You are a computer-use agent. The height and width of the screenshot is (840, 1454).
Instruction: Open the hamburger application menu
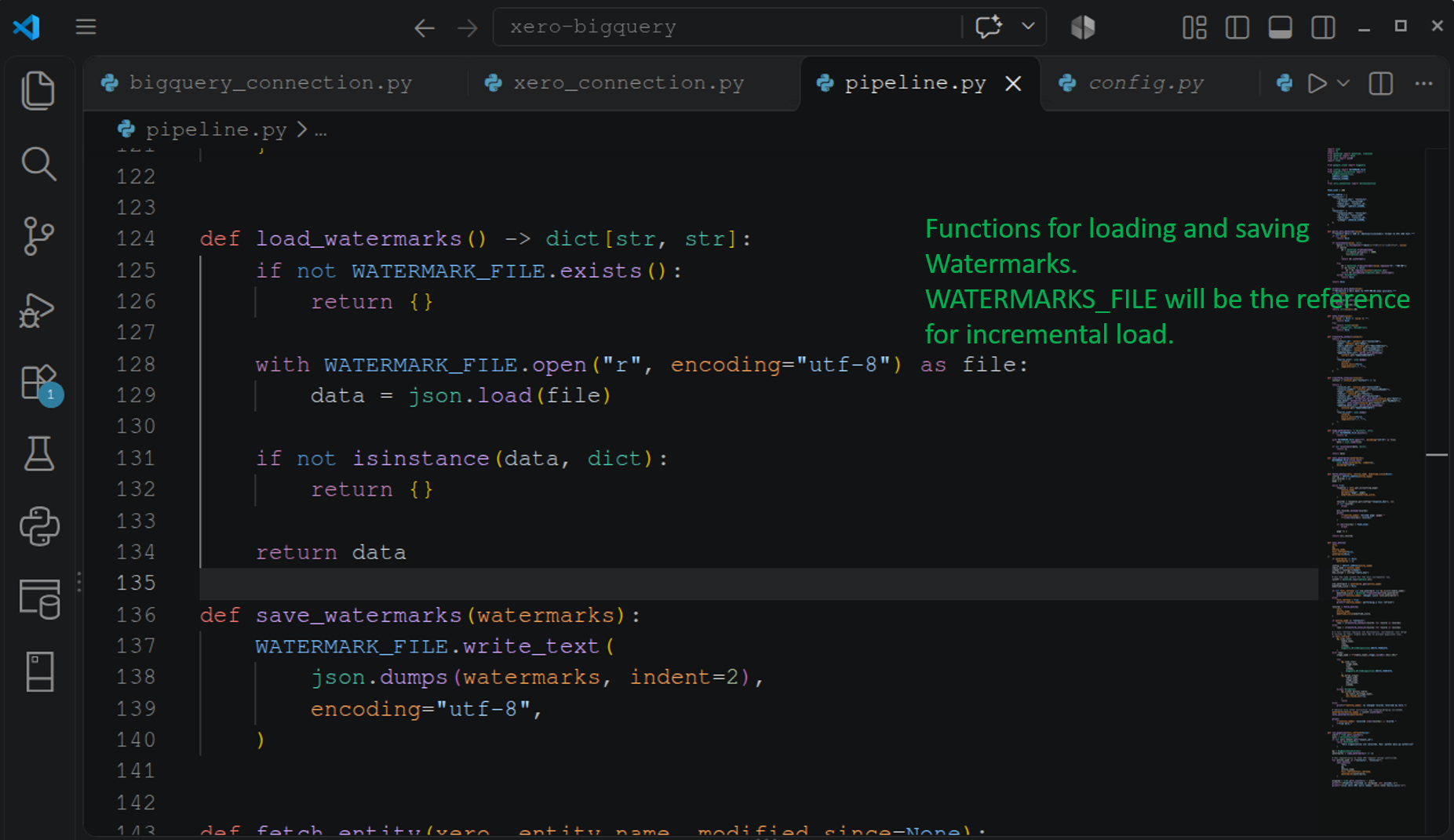click(86, 27)
